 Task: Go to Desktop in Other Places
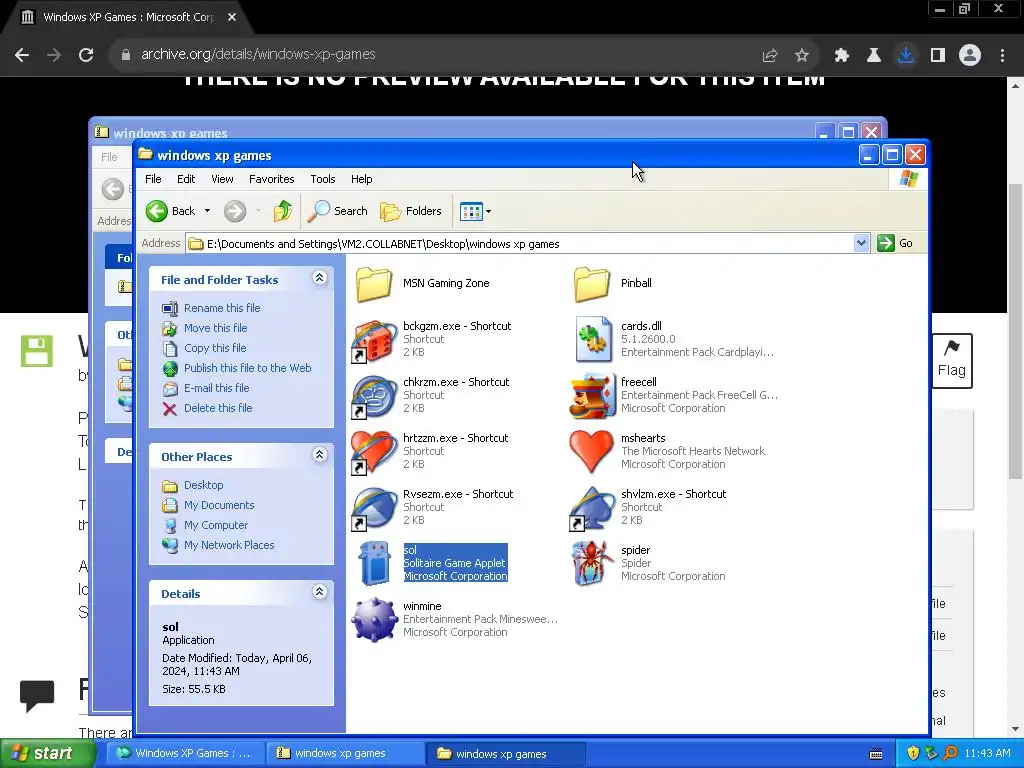click(x=204, y=485)
